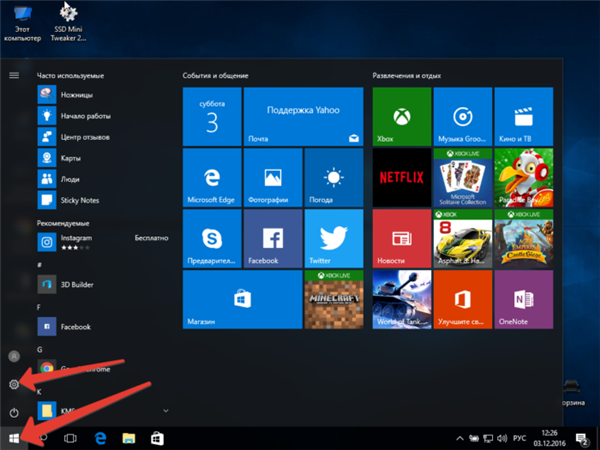Screen dimensions: 600x450
Task: Click the Развлечения и отдых group header
Action: click(407, 76)
